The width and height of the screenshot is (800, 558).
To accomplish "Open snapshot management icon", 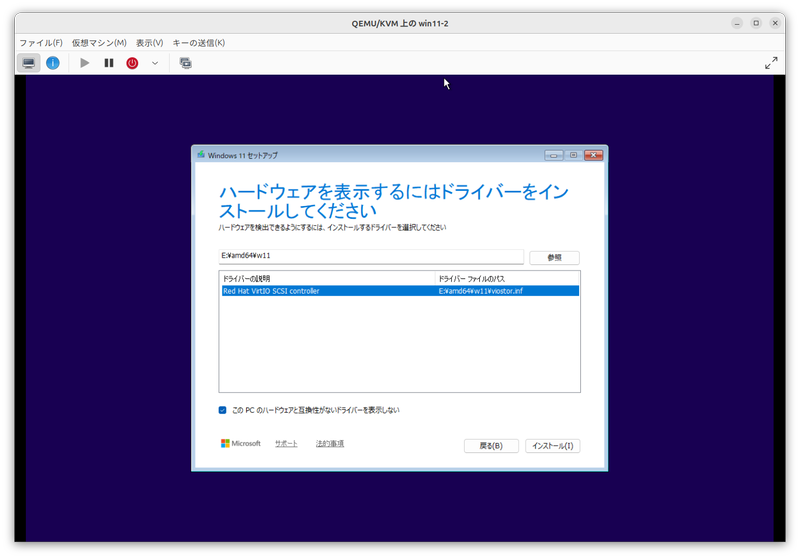I will point(186,63).
